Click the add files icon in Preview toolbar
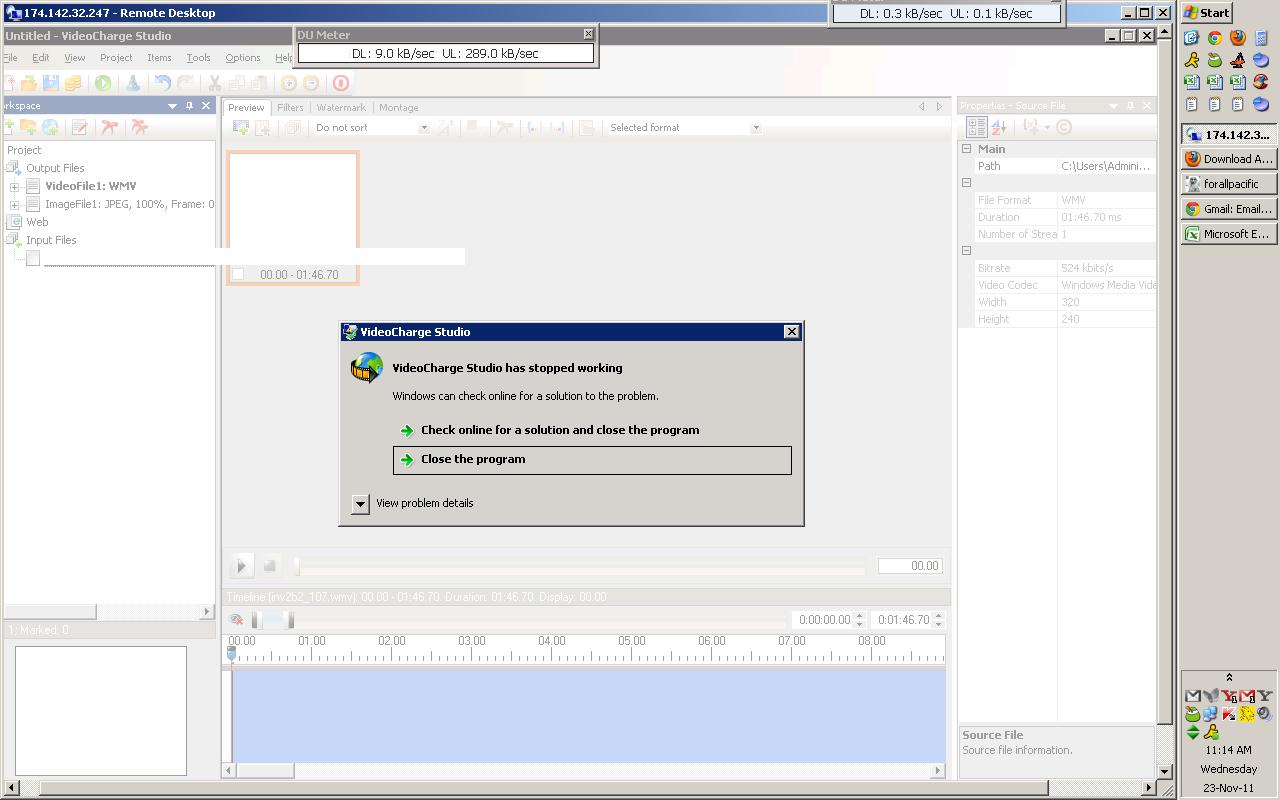 point(241,127)
